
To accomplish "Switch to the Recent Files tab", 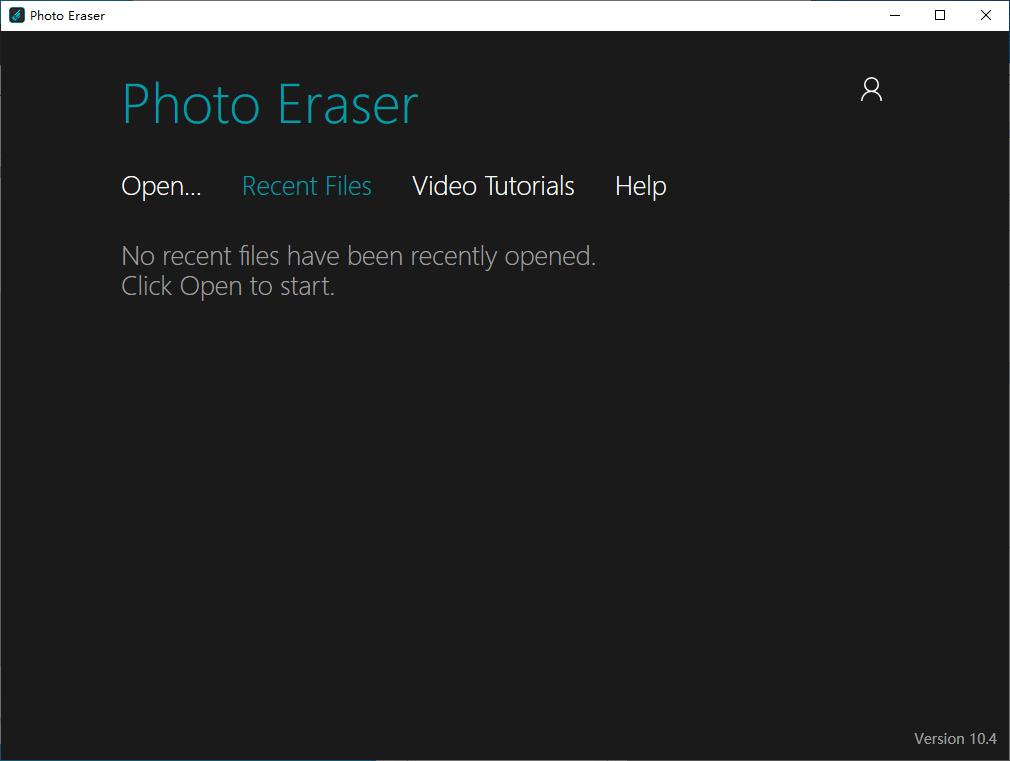I will point(307,186).
